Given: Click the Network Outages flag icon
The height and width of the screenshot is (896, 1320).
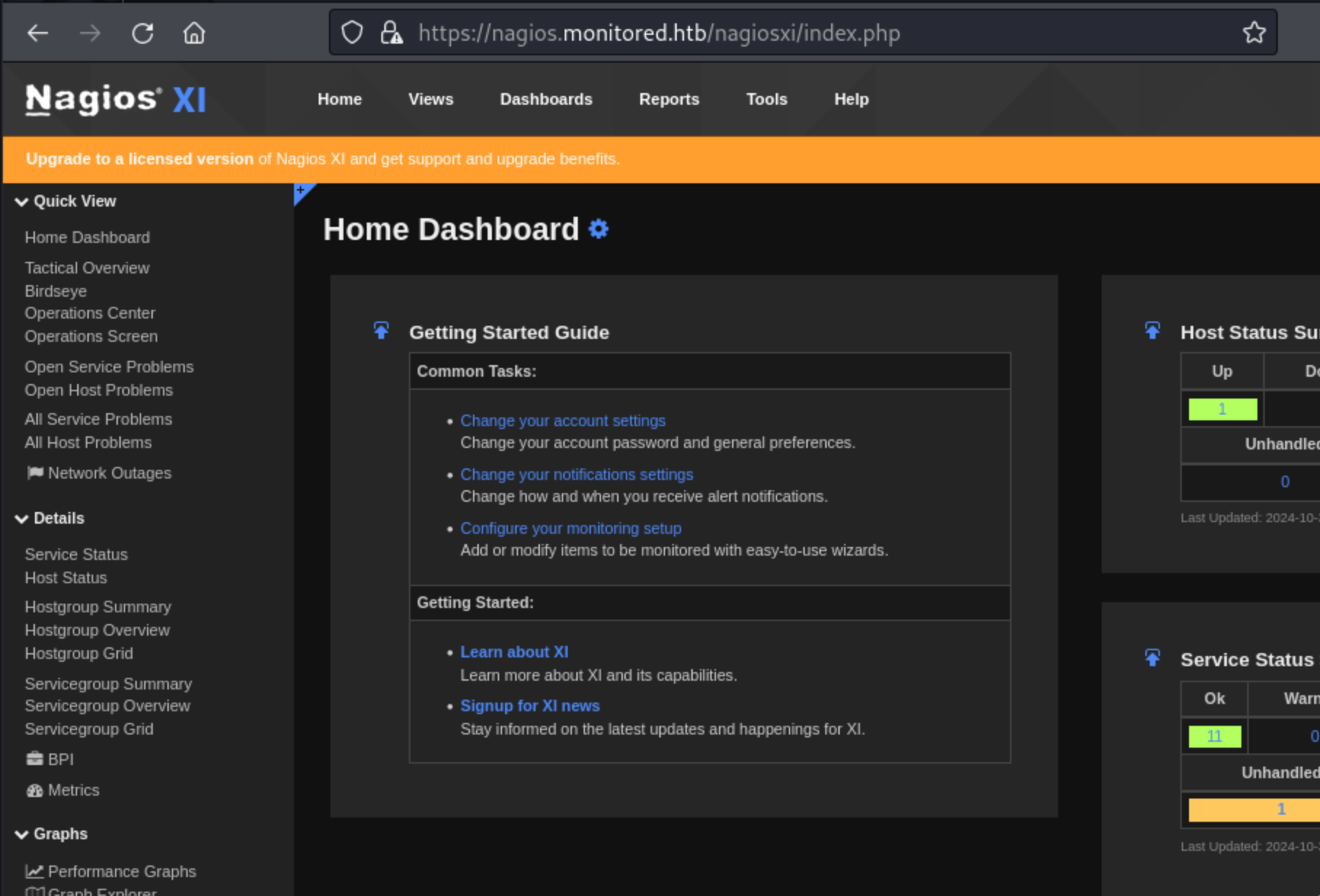Looking at the screenshot, I should point(35,473).
